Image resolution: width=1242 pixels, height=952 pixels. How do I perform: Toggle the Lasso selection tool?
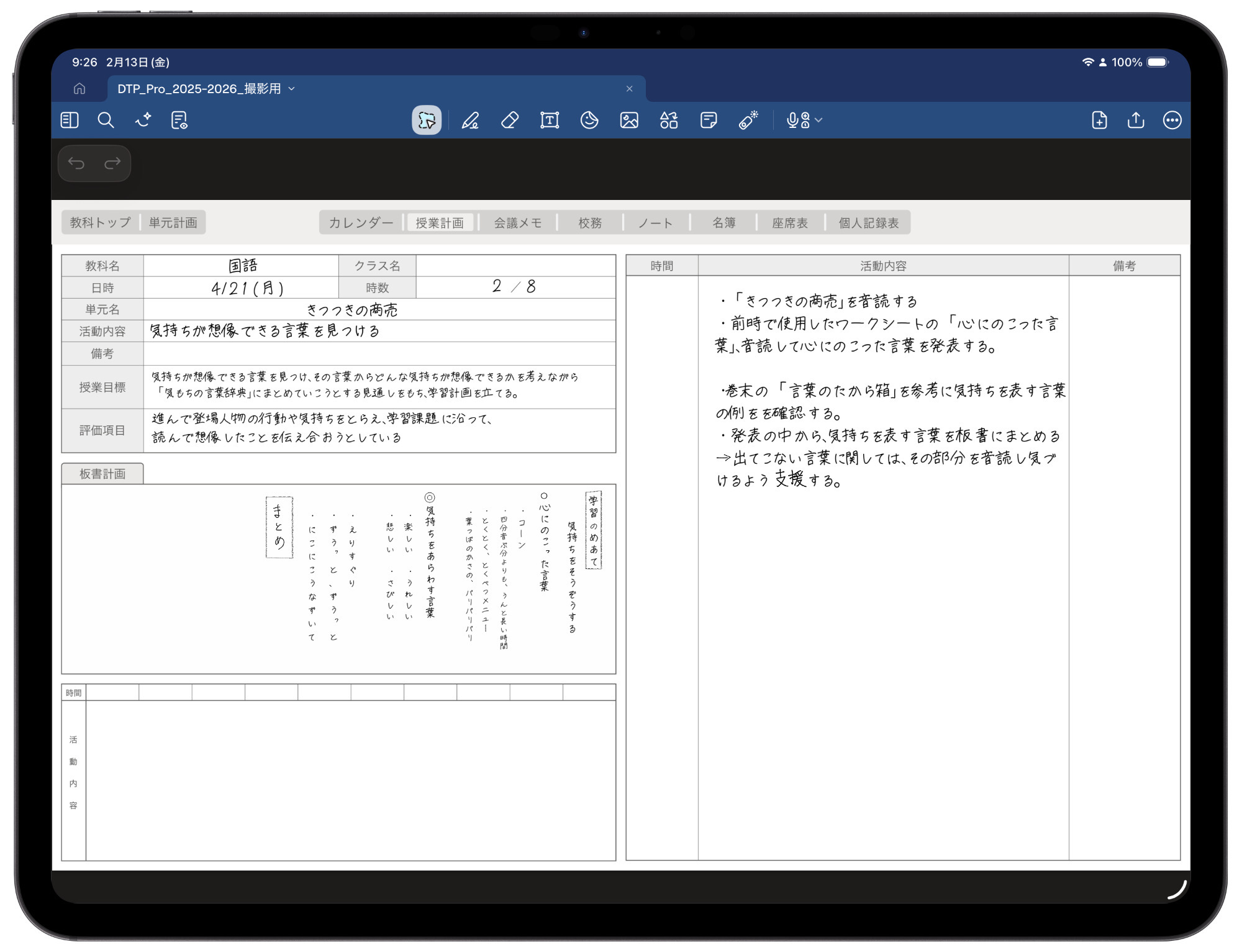[427, 120]
